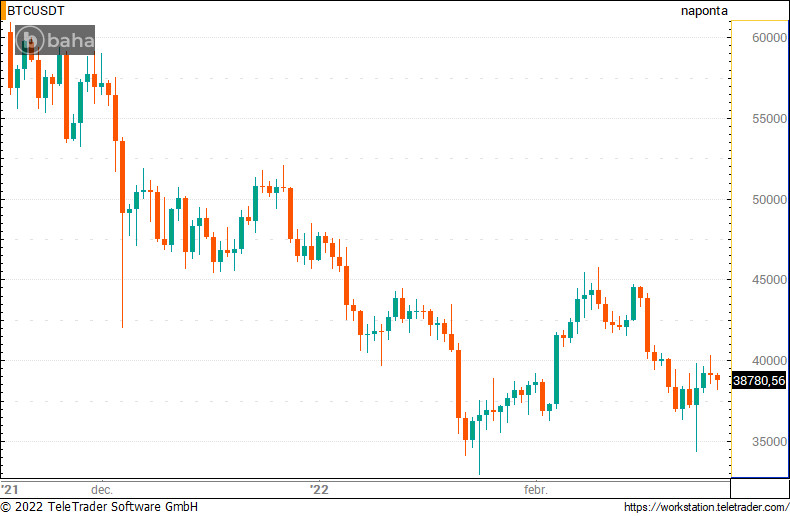Click the 55000 price axis label

[769, 118]
